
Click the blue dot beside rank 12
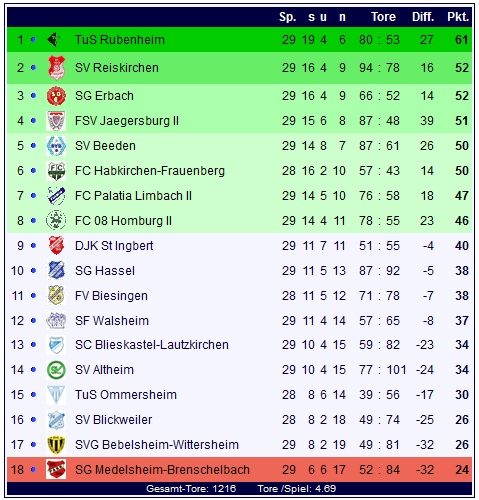[x=33, y=321]
